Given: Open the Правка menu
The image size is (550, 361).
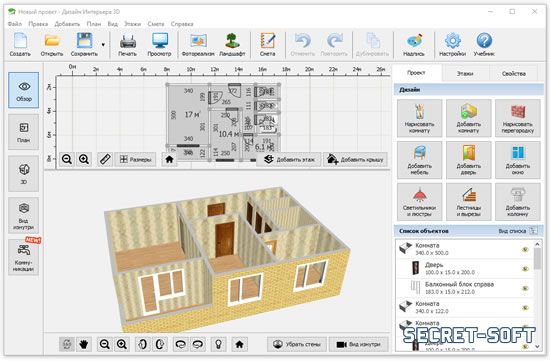Looking at the screenshot, I should (38, 24).
